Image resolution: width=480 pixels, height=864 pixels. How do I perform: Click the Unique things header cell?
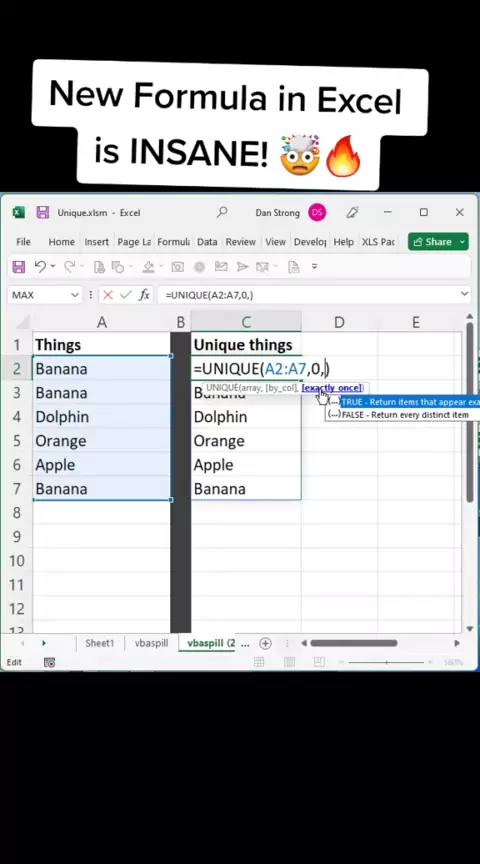click(x=246, y=345)
